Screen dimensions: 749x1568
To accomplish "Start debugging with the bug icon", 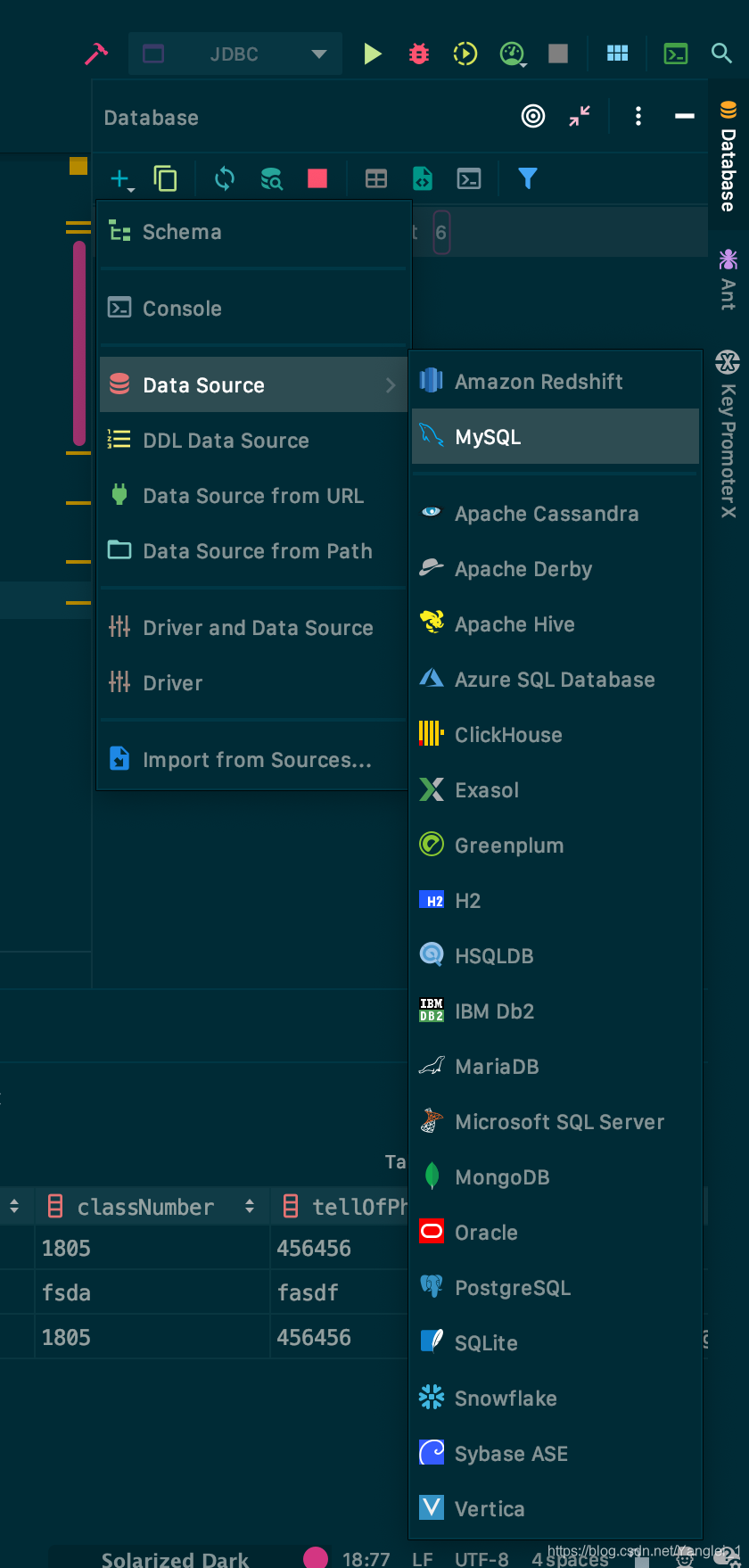I will [419, 54].
